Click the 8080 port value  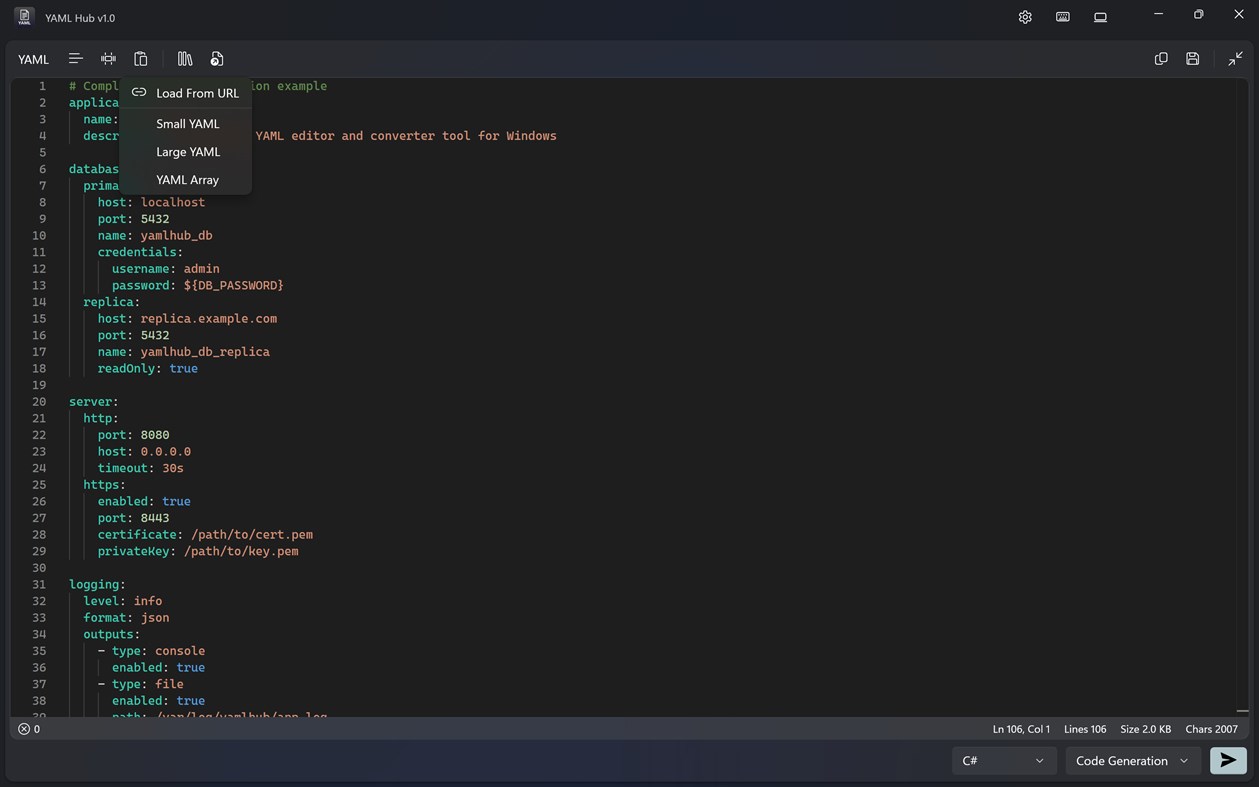155,435
